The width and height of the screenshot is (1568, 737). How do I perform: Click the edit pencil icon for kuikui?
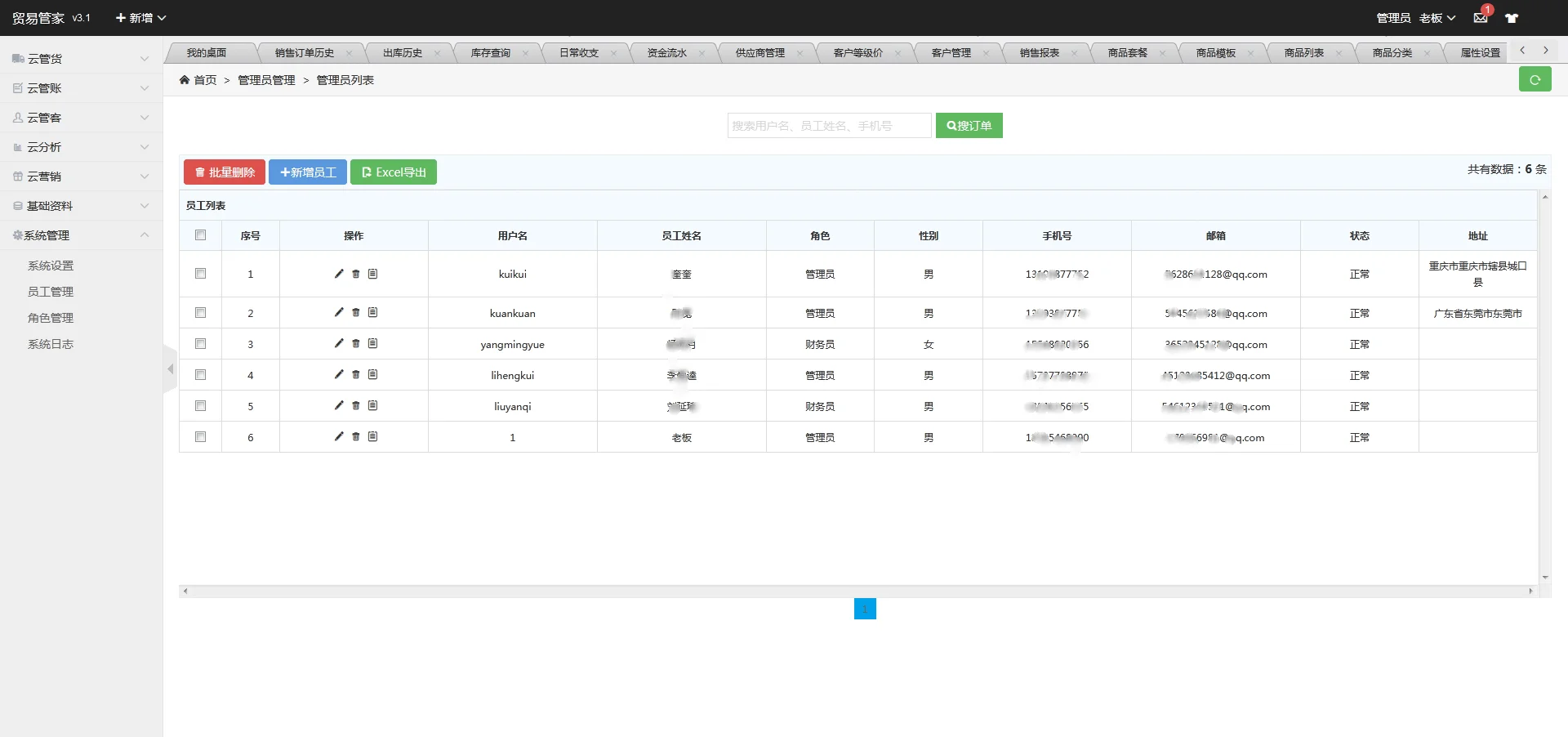(x=339, y=274)
